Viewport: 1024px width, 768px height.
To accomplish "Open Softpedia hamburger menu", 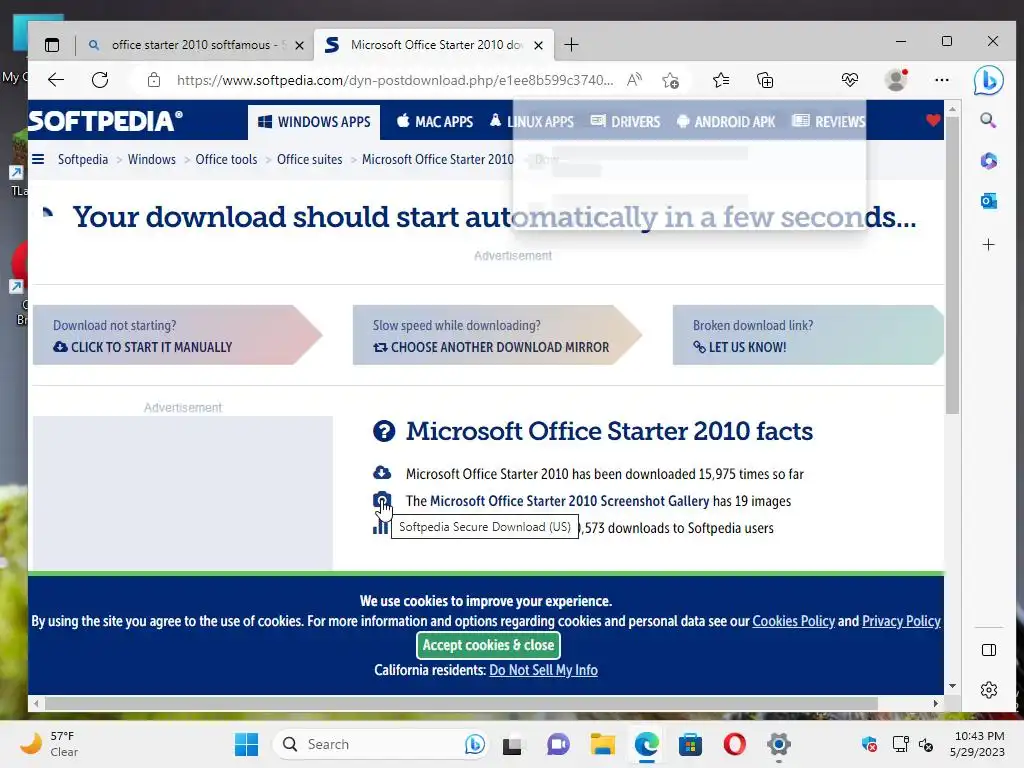I will (39, 159).
